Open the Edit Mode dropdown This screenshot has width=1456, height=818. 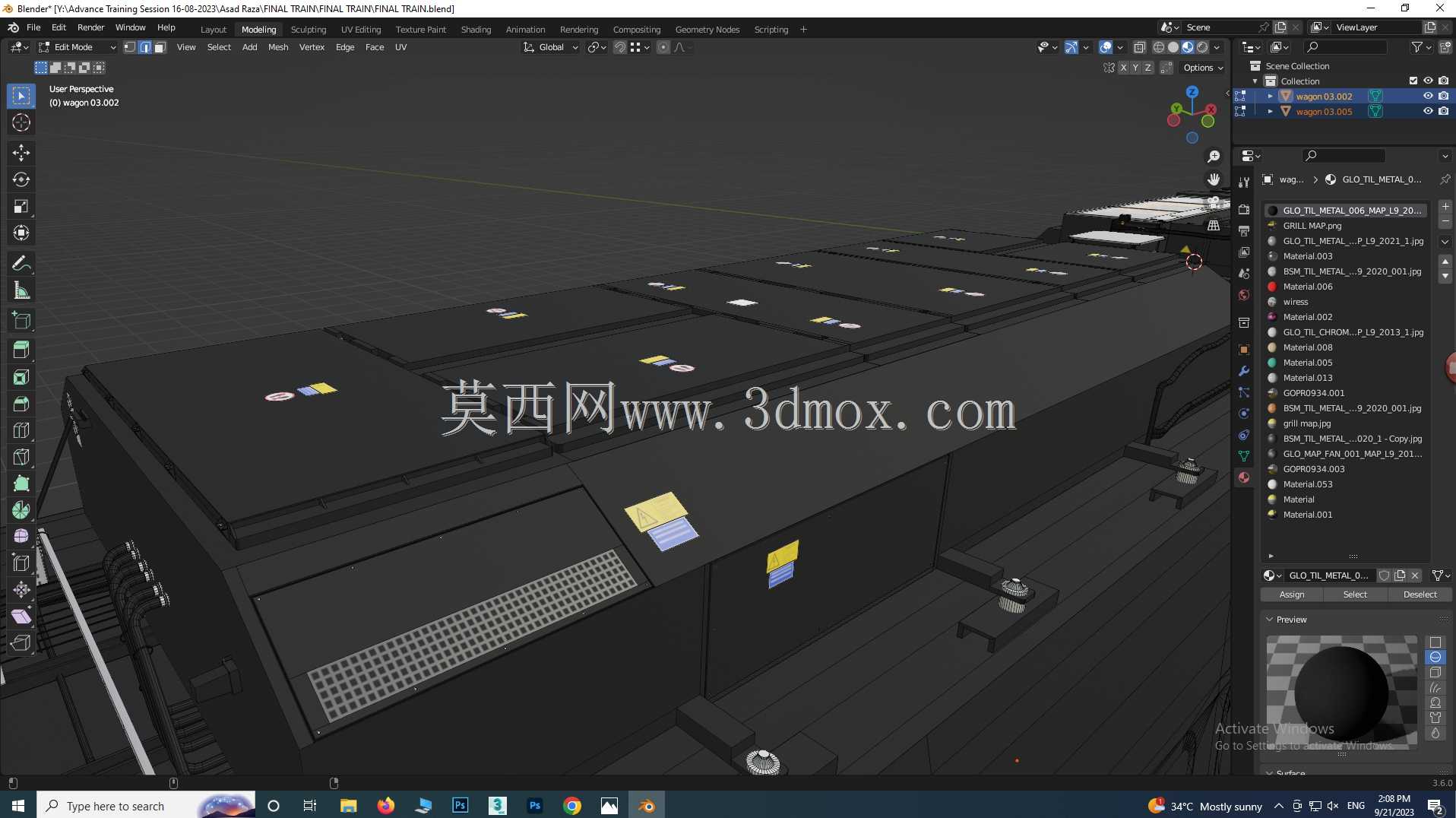pos(77,47)
